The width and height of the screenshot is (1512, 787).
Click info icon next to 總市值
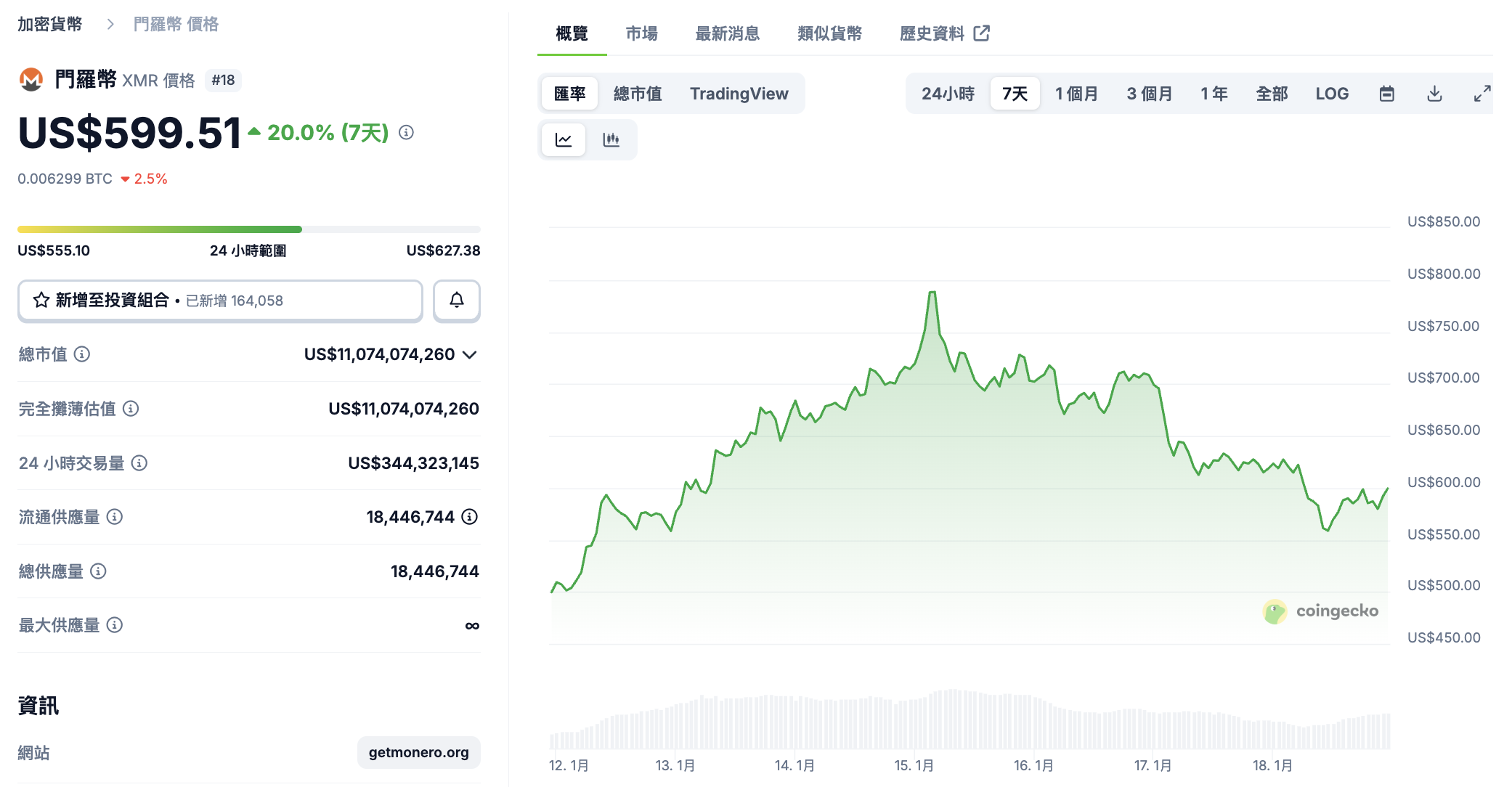pyautogui.click(x=82, y=354)
